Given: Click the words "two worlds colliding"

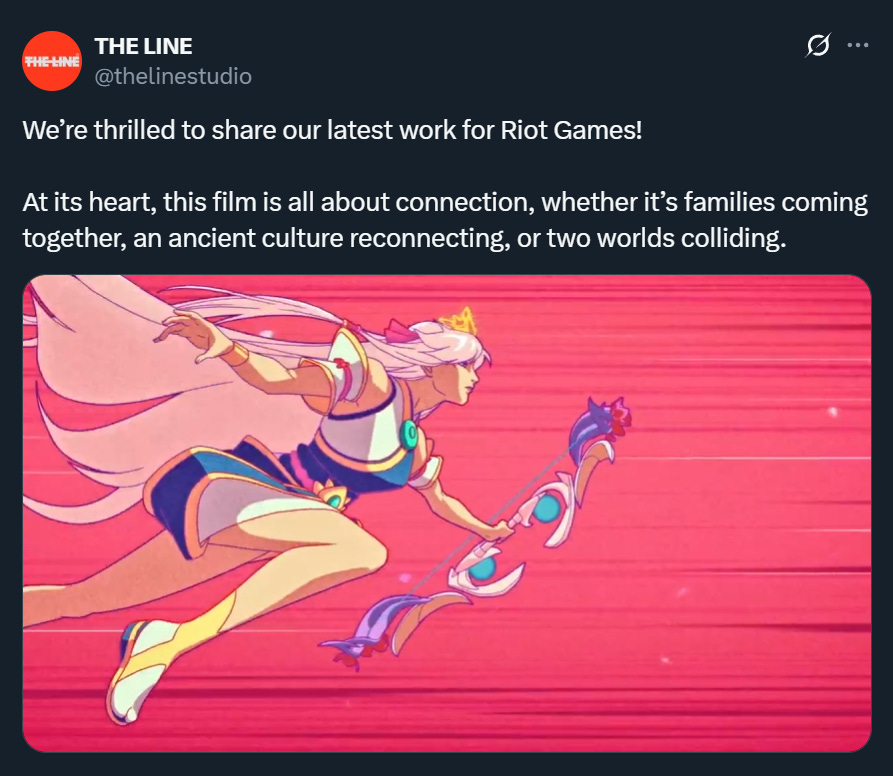Looking at the screenshot, I should point(666,238).
